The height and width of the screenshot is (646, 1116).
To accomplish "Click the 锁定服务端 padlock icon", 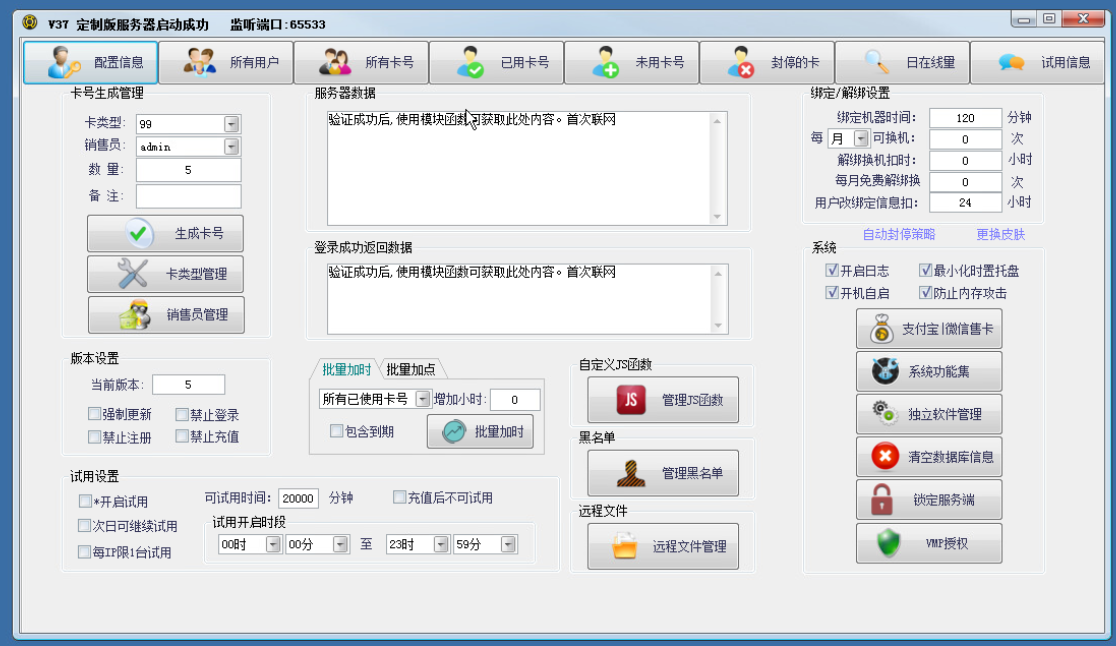I will coord(882,499).
